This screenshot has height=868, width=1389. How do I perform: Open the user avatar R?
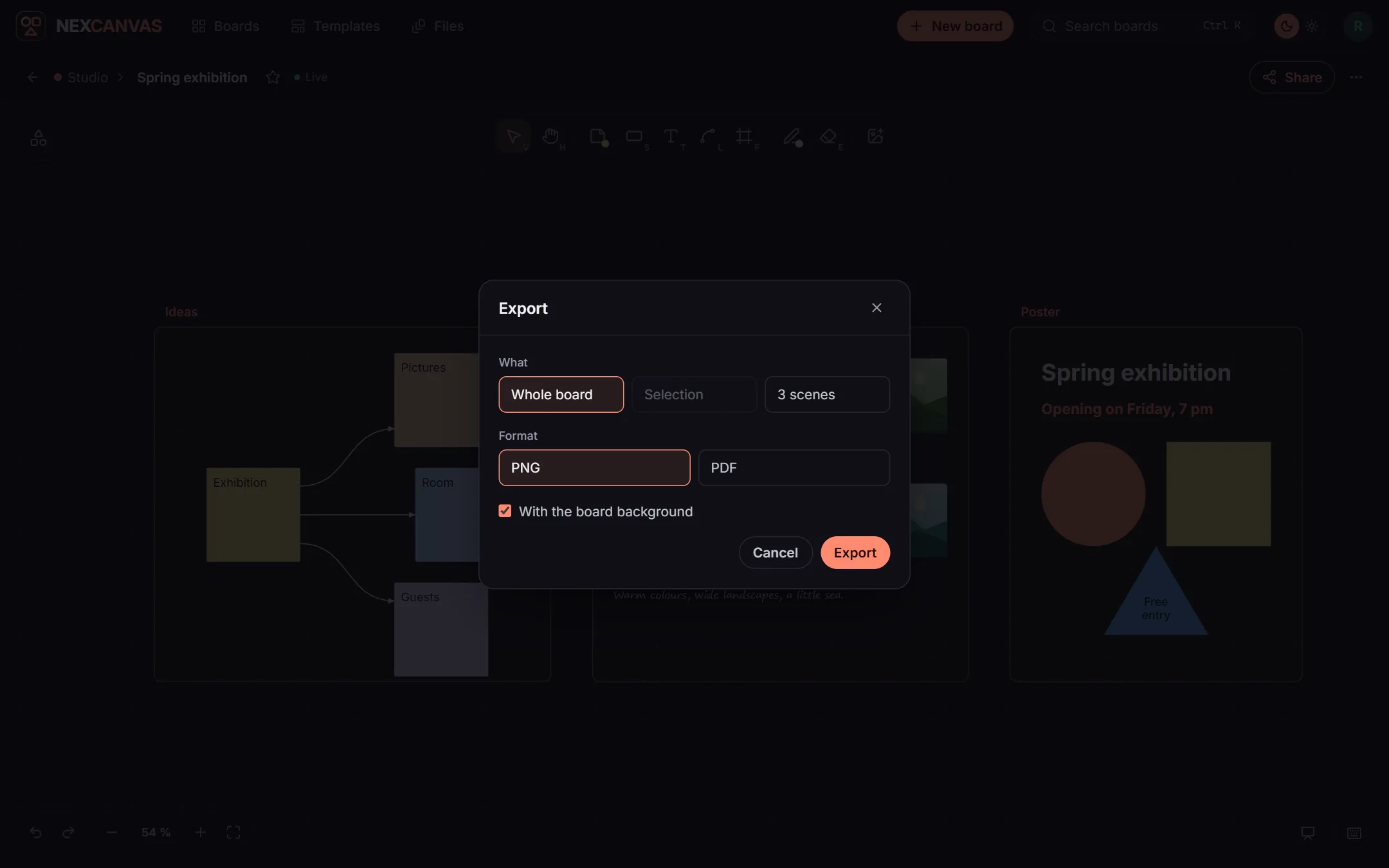[x=1357, y=26]
